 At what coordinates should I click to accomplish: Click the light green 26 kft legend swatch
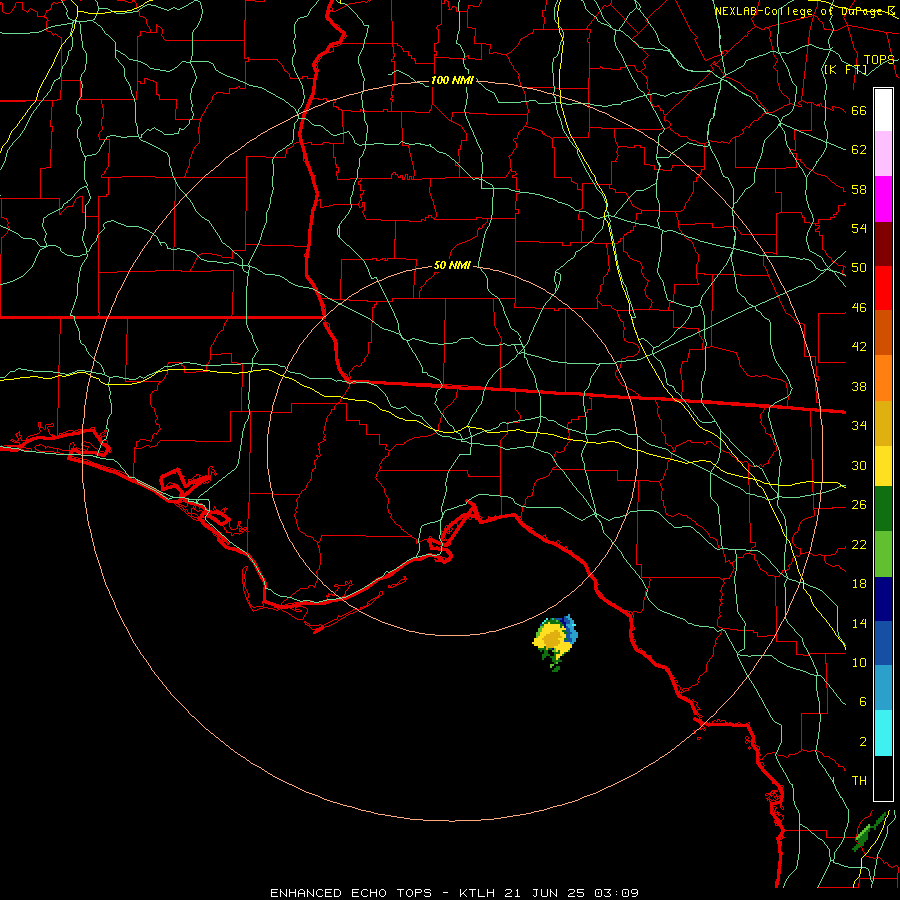[883, 554]
